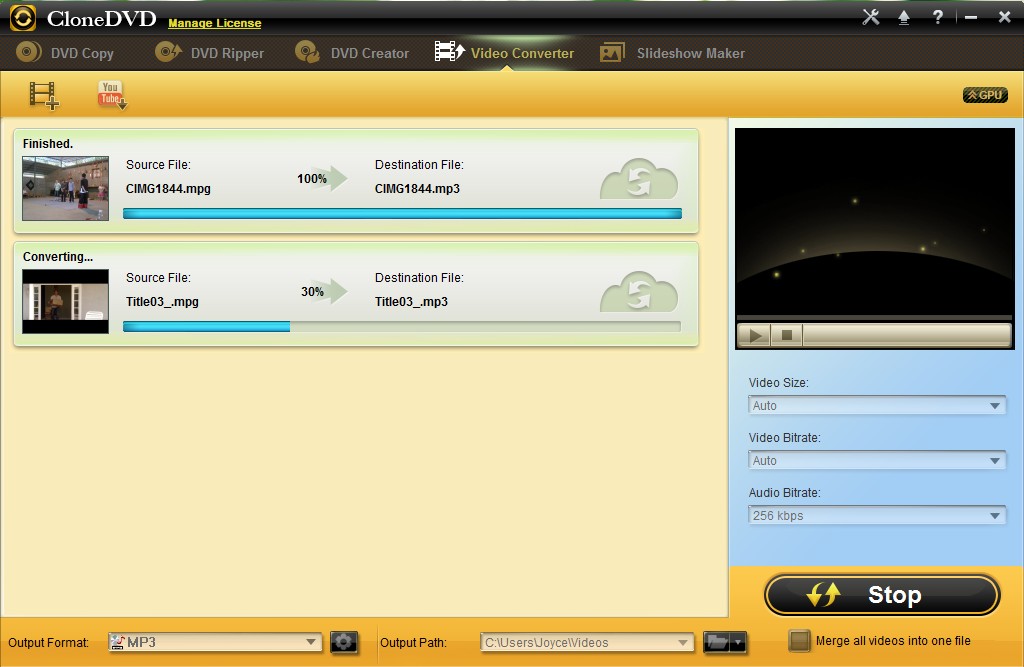Play the preview video
This screenshot has width=1024, height=667.
pyautogui.click(x=755, y=336)
